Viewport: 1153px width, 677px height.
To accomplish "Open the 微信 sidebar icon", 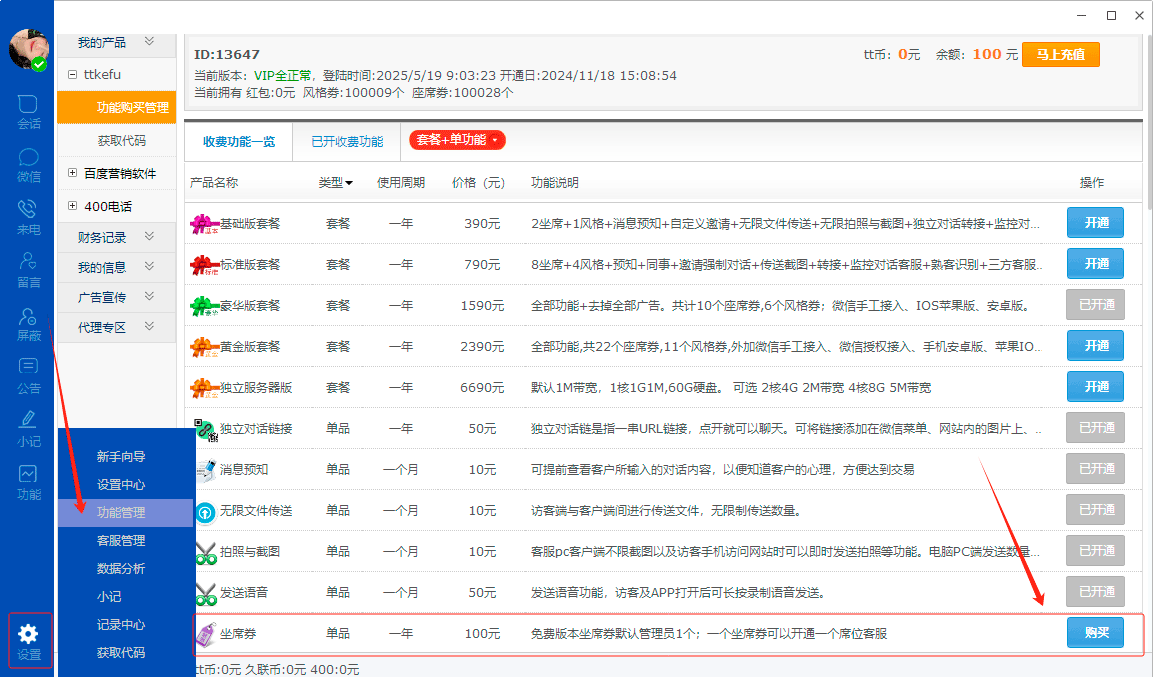I will click(28, 165).
